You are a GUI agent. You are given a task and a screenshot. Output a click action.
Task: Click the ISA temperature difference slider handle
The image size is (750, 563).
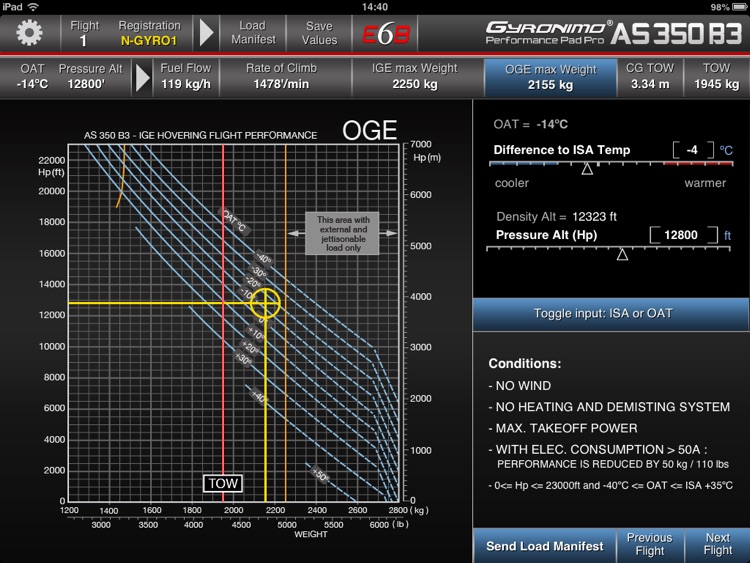[x=587, y=169]
